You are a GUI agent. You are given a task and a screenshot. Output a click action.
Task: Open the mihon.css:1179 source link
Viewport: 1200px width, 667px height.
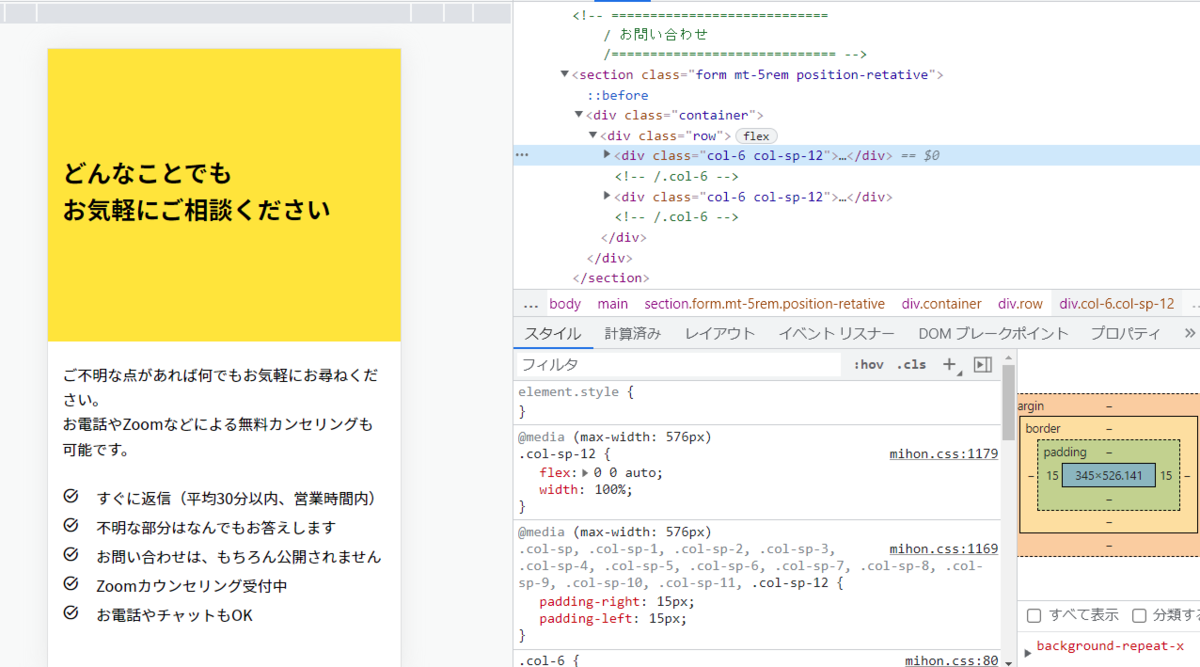[x=943, y=454]
